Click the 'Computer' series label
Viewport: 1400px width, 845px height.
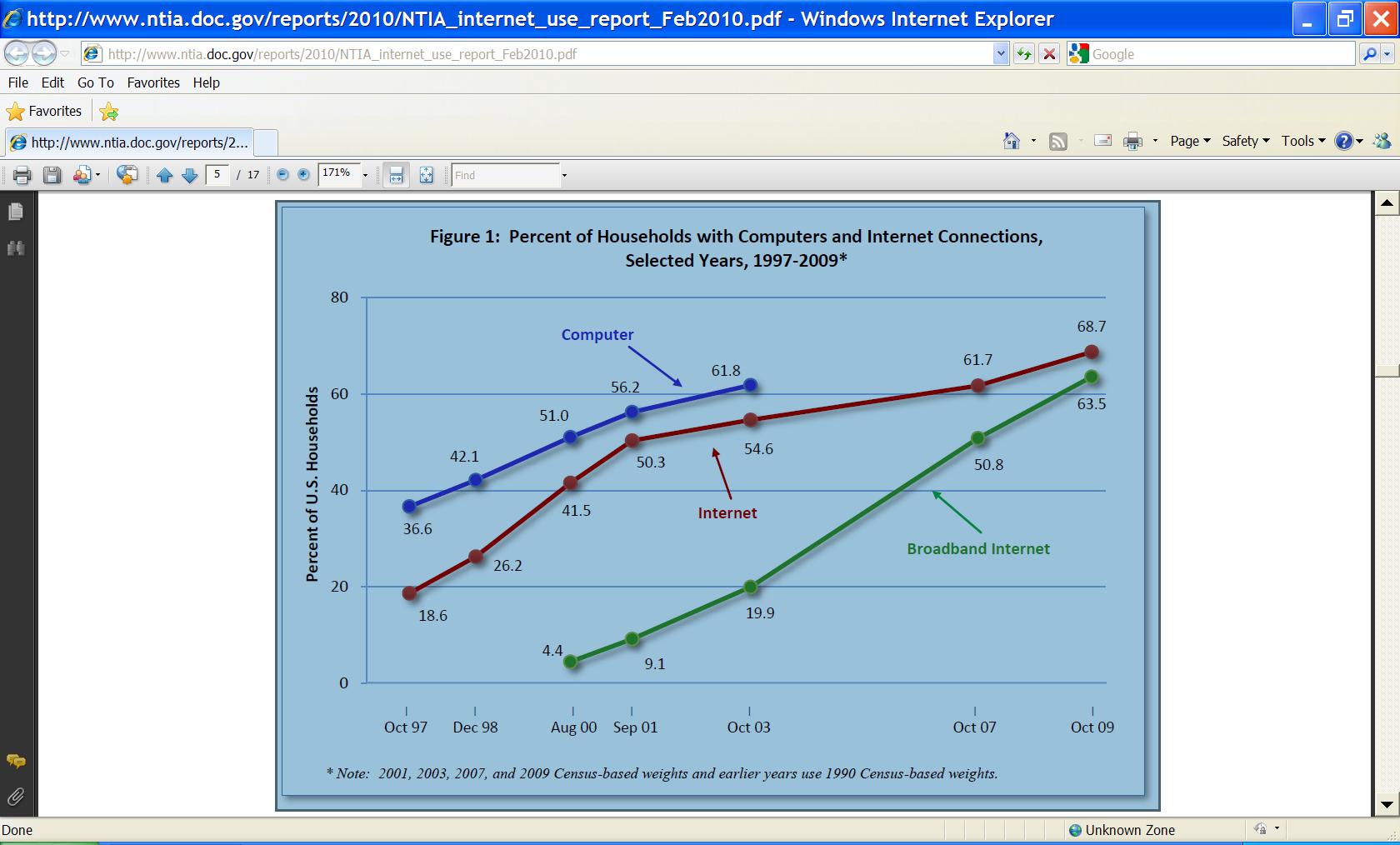pos(597,334)
